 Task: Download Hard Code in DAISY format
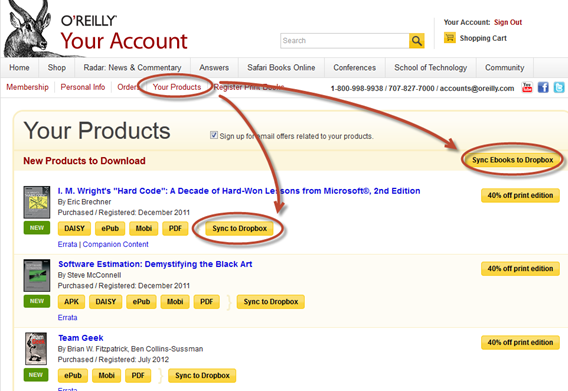pyautogui.click(x=74, y=228)
